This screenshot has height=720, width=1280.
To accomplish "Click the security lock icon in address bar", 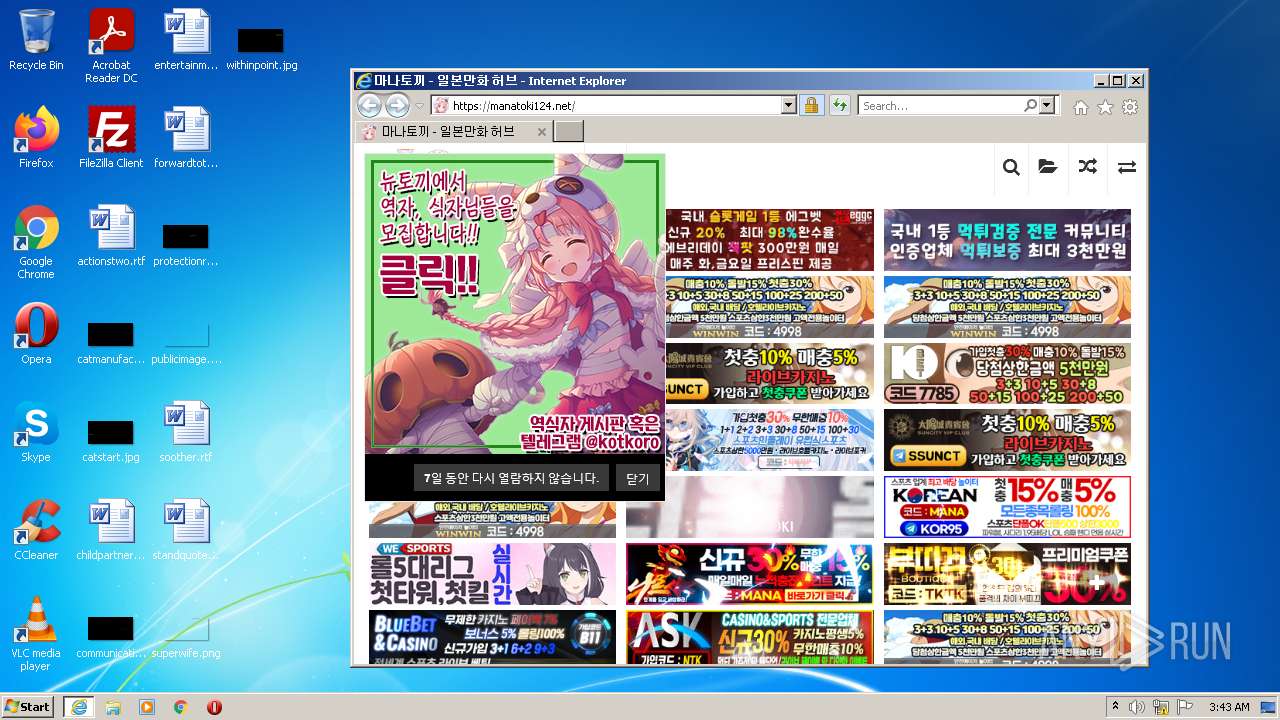I will [811, 105].
